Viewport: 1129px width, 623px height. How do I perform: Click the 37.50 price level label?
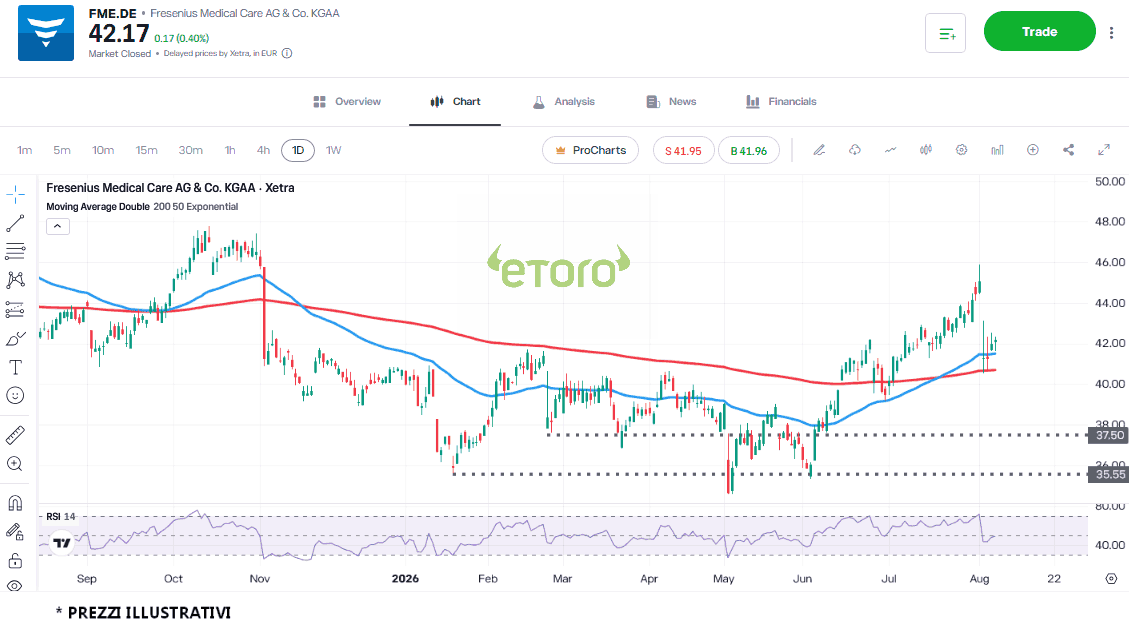click(1108, 435)
